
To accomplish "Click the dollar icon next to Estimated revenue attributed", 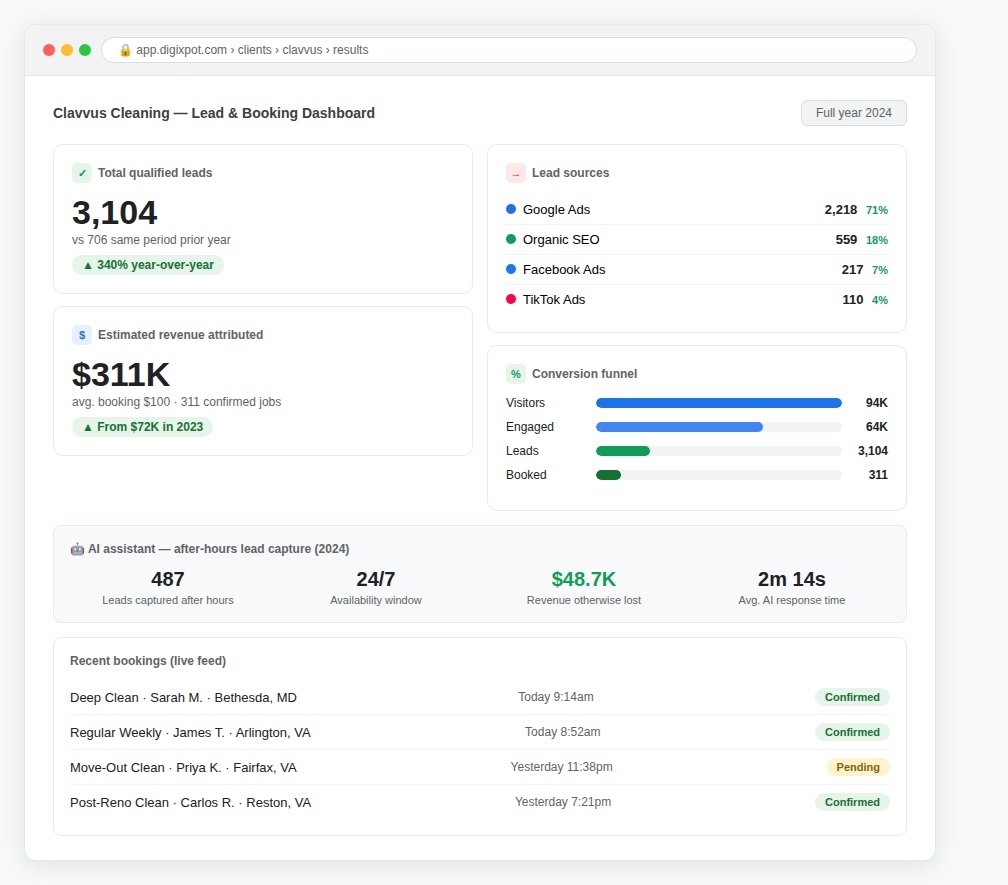I will (x=82, y=335).
